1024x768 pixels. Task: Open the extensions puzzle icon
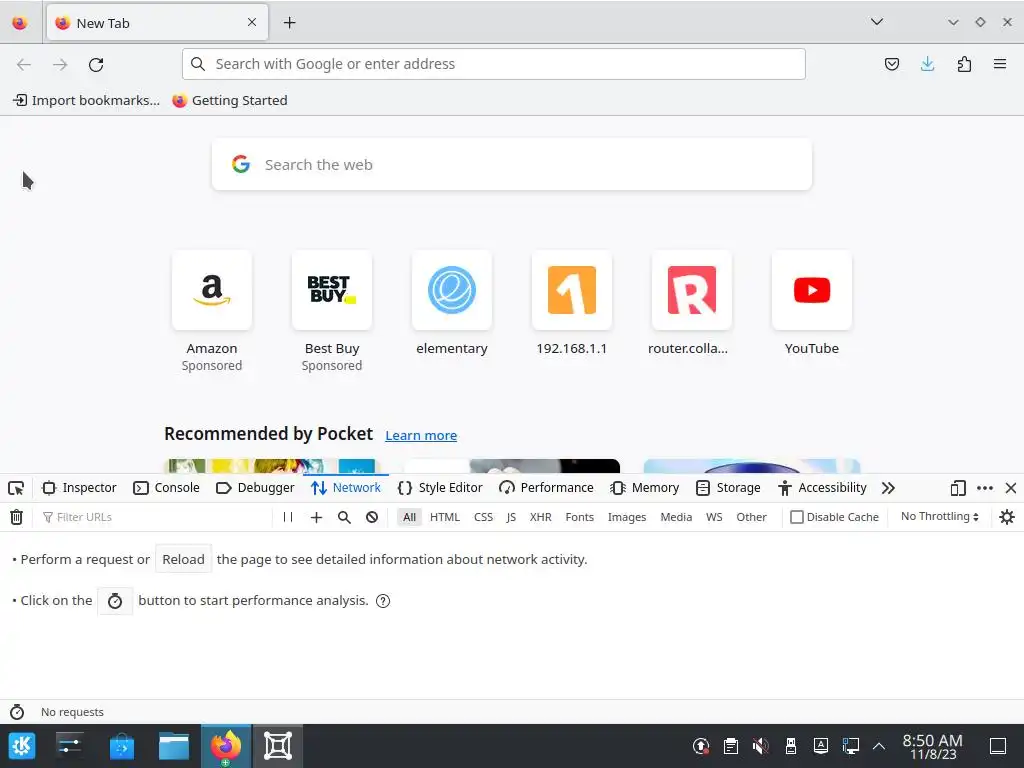click(x=964, y=64)
